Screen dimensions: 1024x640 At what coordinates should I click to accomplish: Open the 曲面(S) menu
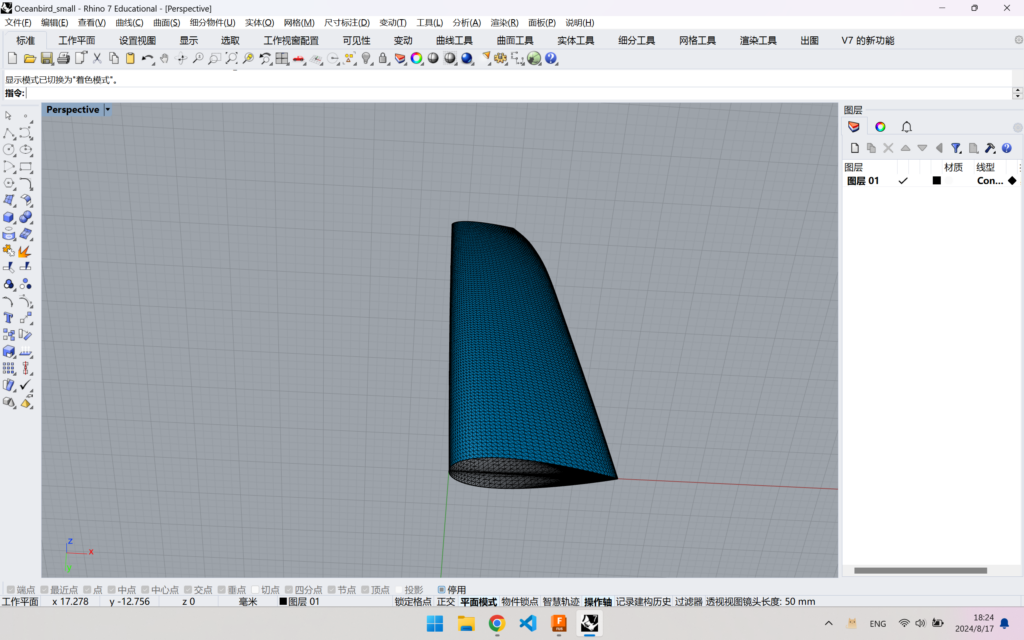(167, 22)
